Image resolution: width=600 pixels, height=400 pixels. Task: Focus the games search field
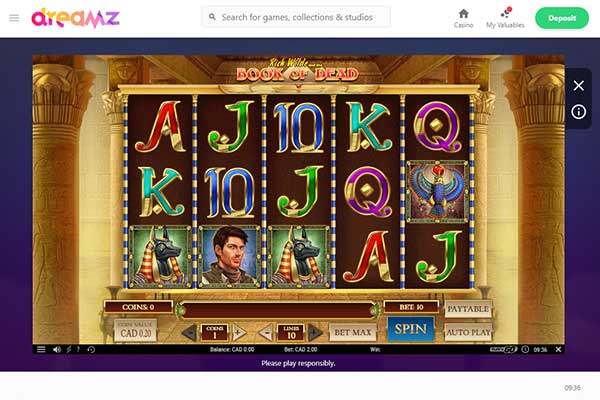[x=297, y=17]
